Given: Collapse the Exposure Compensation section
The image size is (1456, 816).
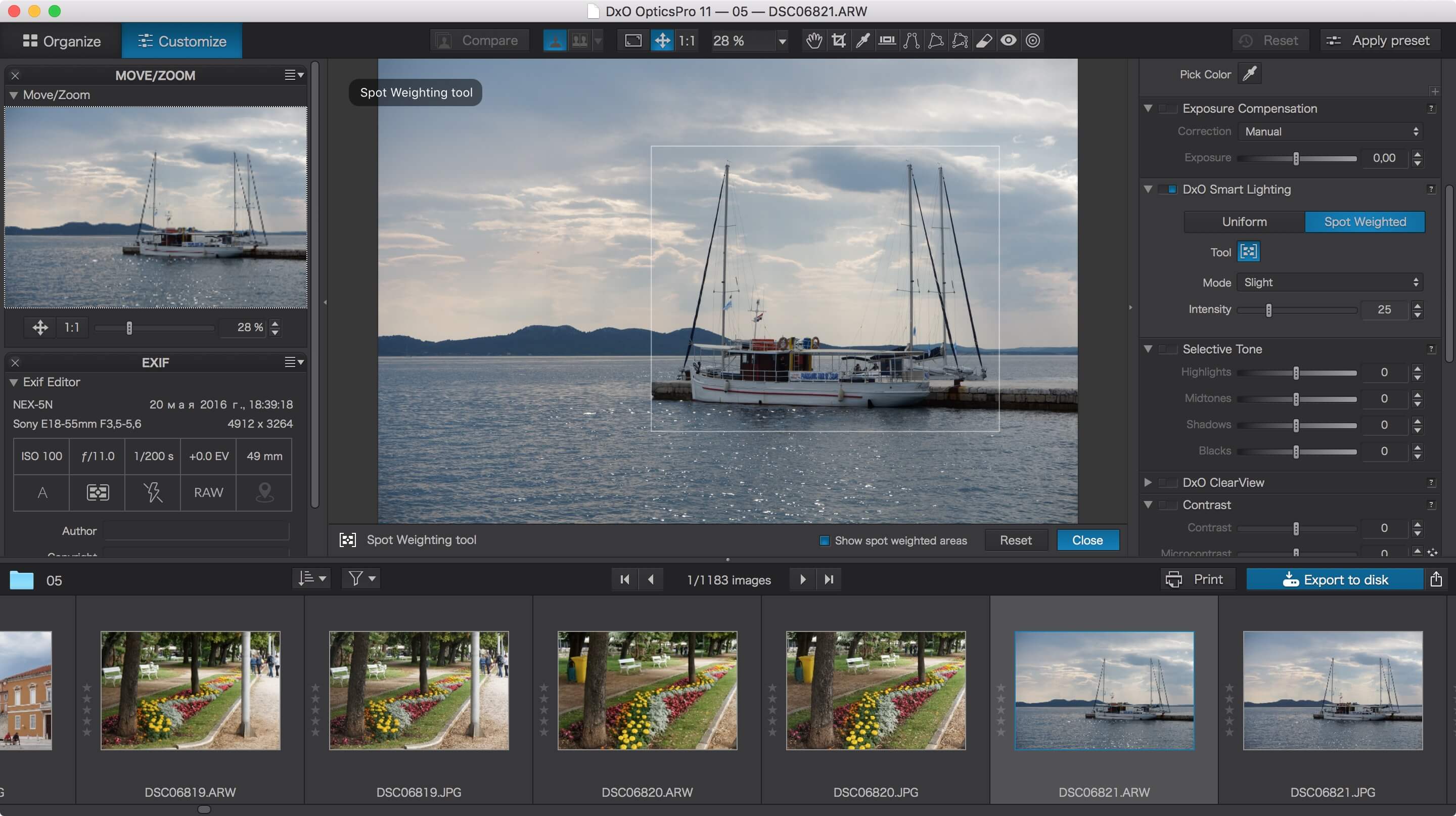Looking at the screenshot, I should [x=1148, y=108].
